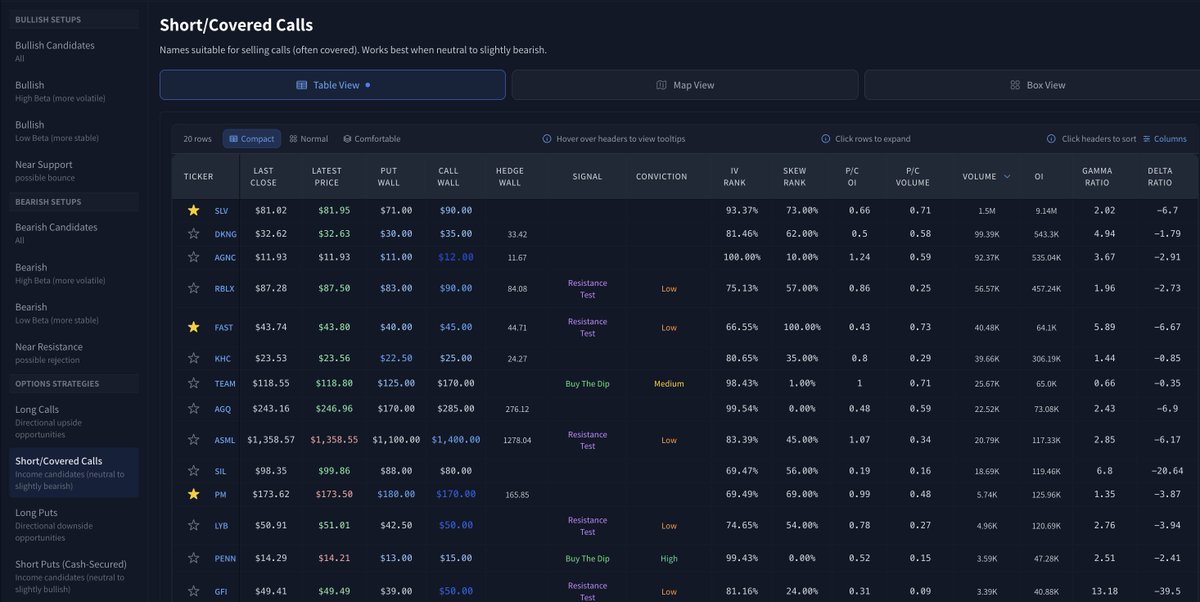
Task: Click AGQ latest price $246.96
Action: point(333,408)
